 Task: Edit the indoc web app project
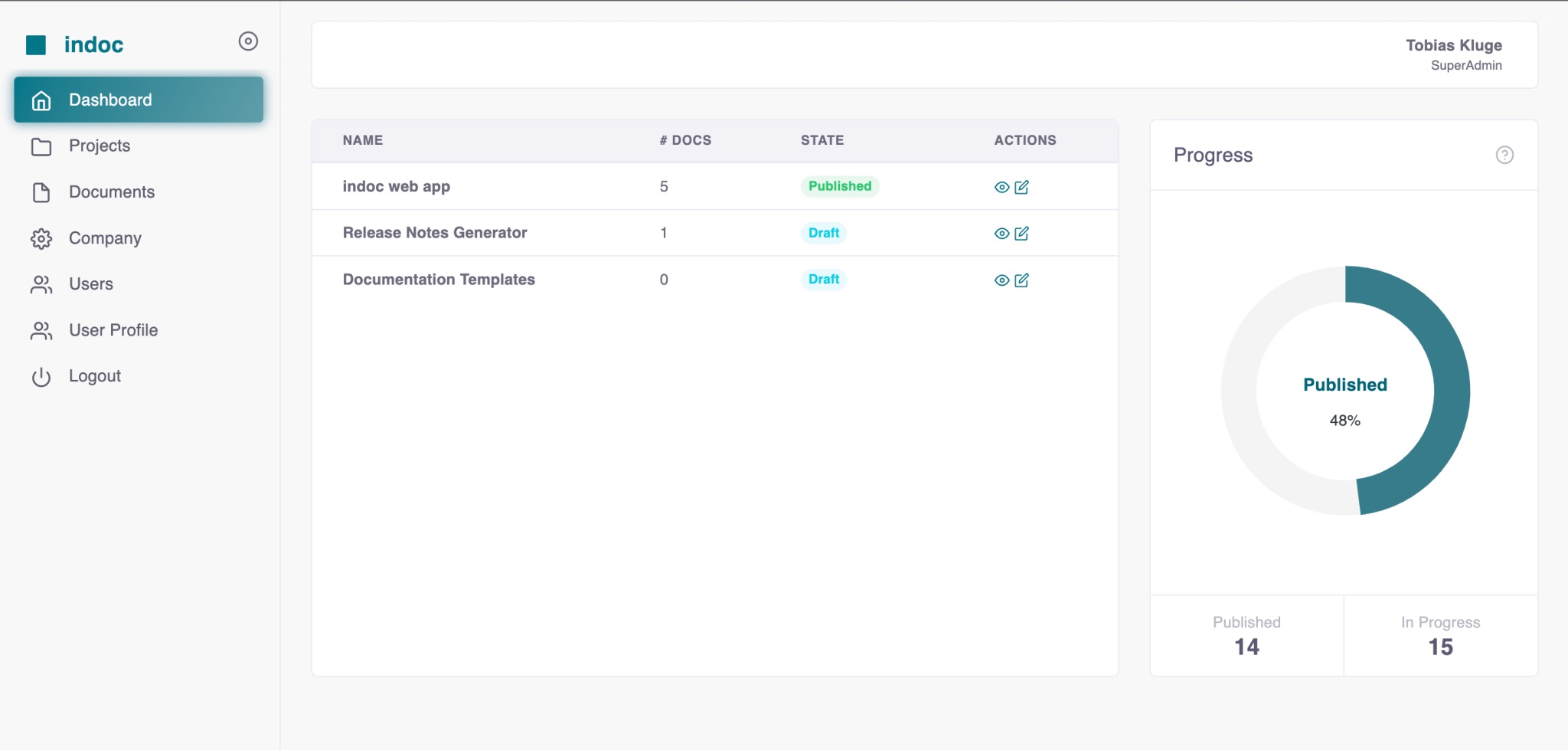pos(1021,185)
